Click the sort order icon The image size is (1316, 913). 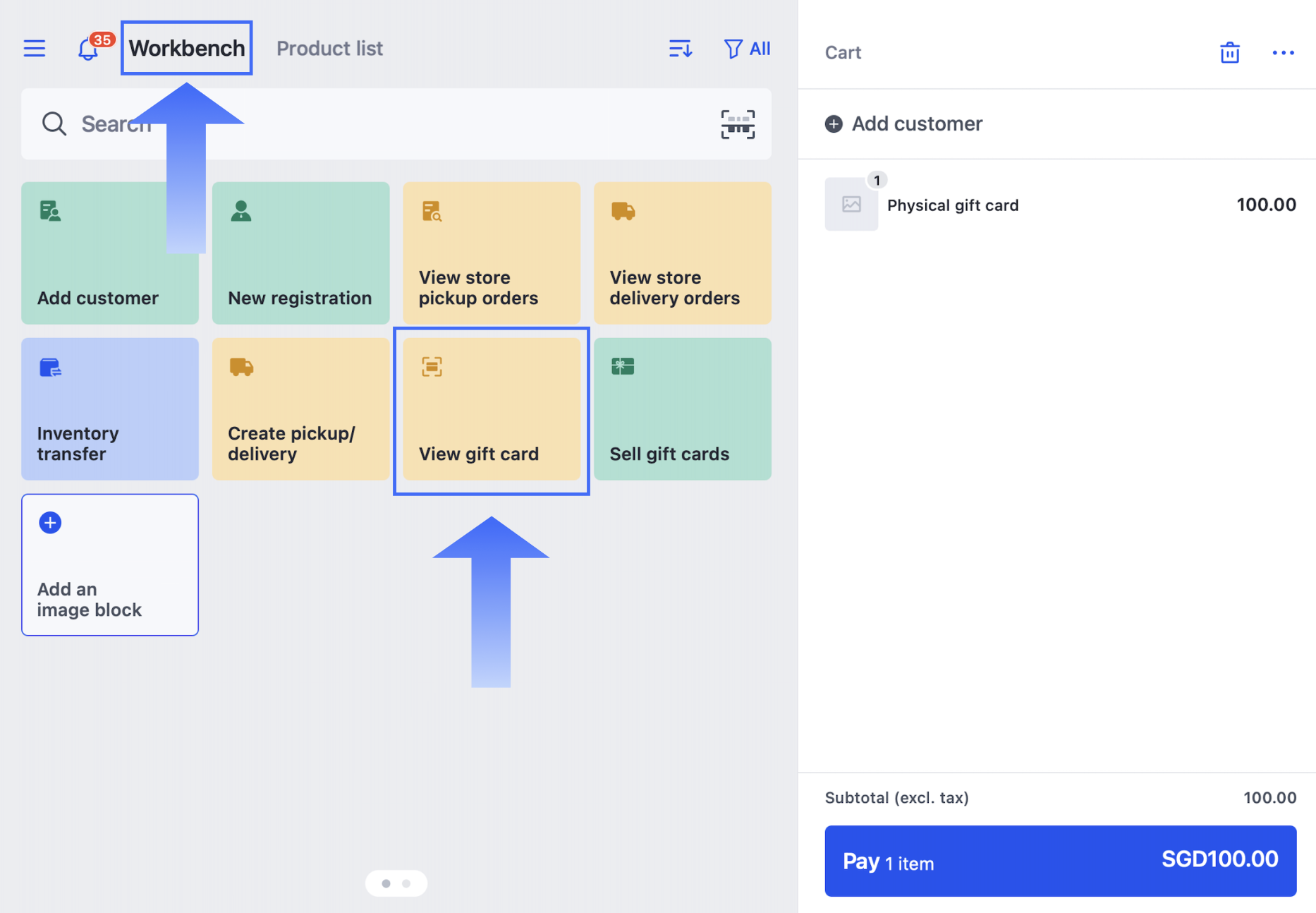pyautogui.click(x=680, y=49)
